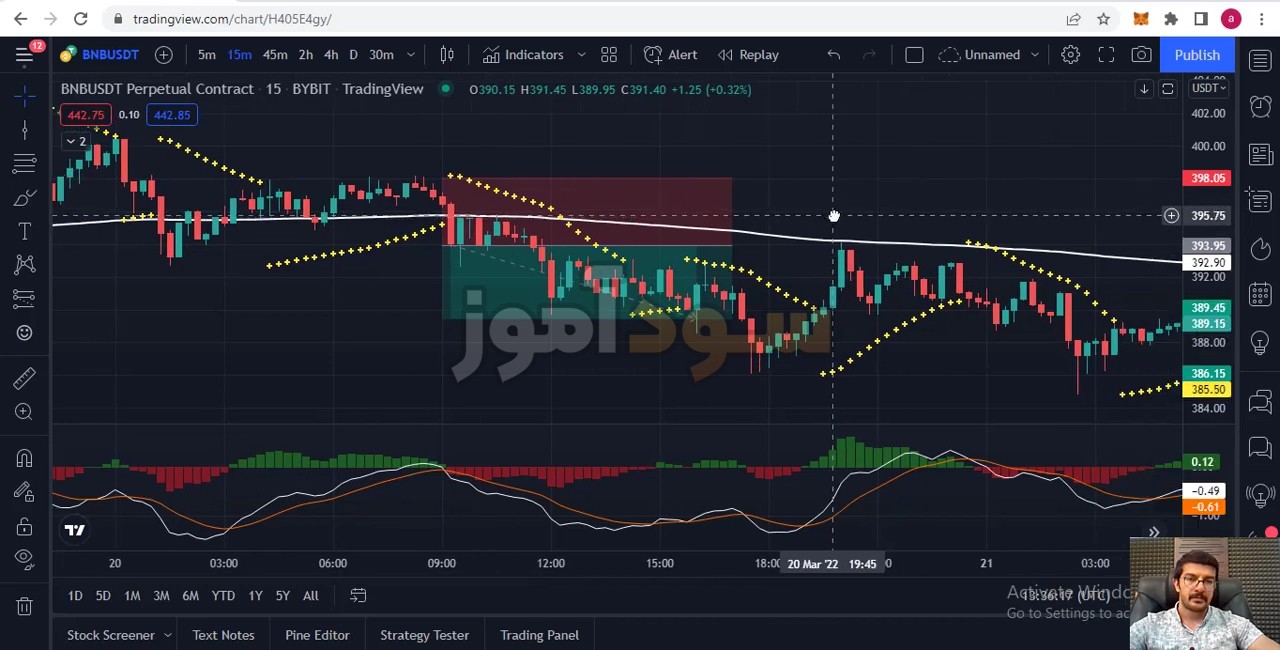Screen dimensions: 1280x650
Task: Activate the zoom in tool
Action: coord(25,412)
